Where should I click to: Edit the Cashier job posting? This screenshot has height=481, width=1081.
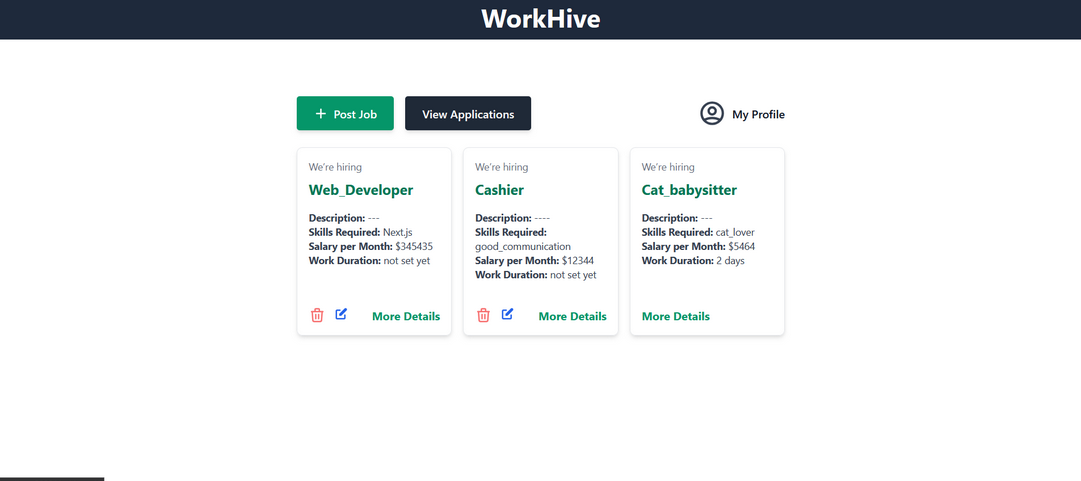tap(507, 314)
